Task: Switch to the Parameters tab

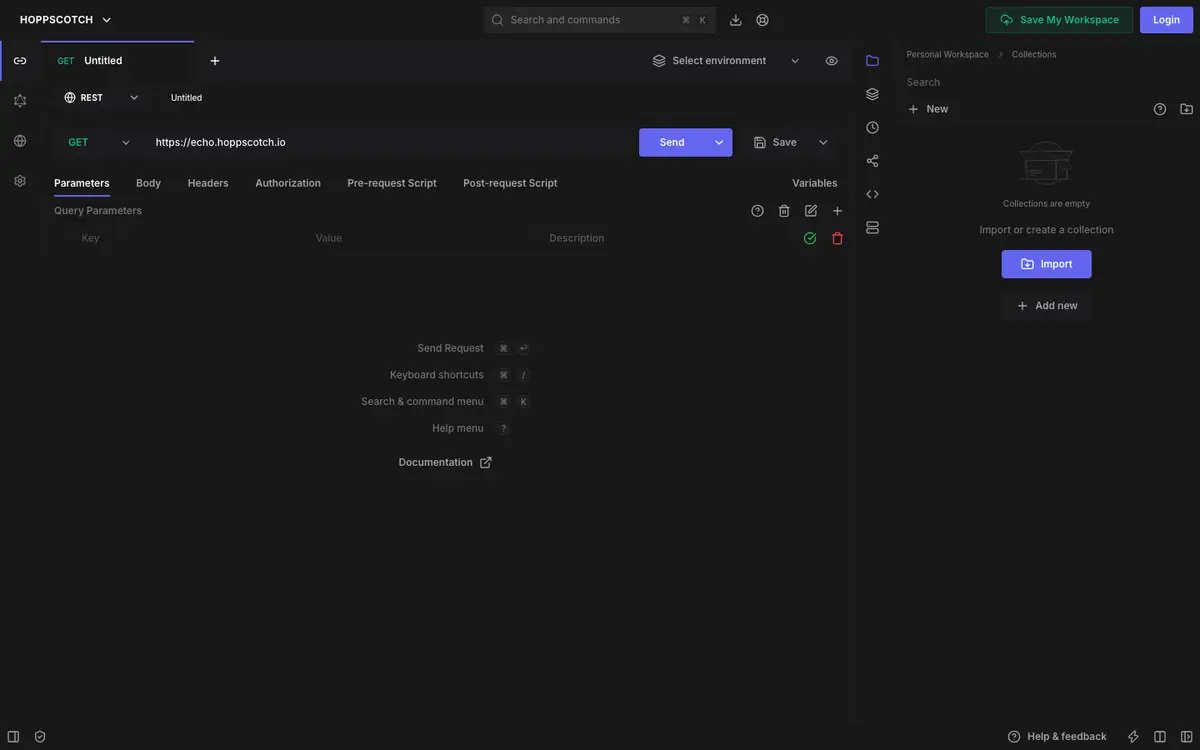Action: pos(82,183)
